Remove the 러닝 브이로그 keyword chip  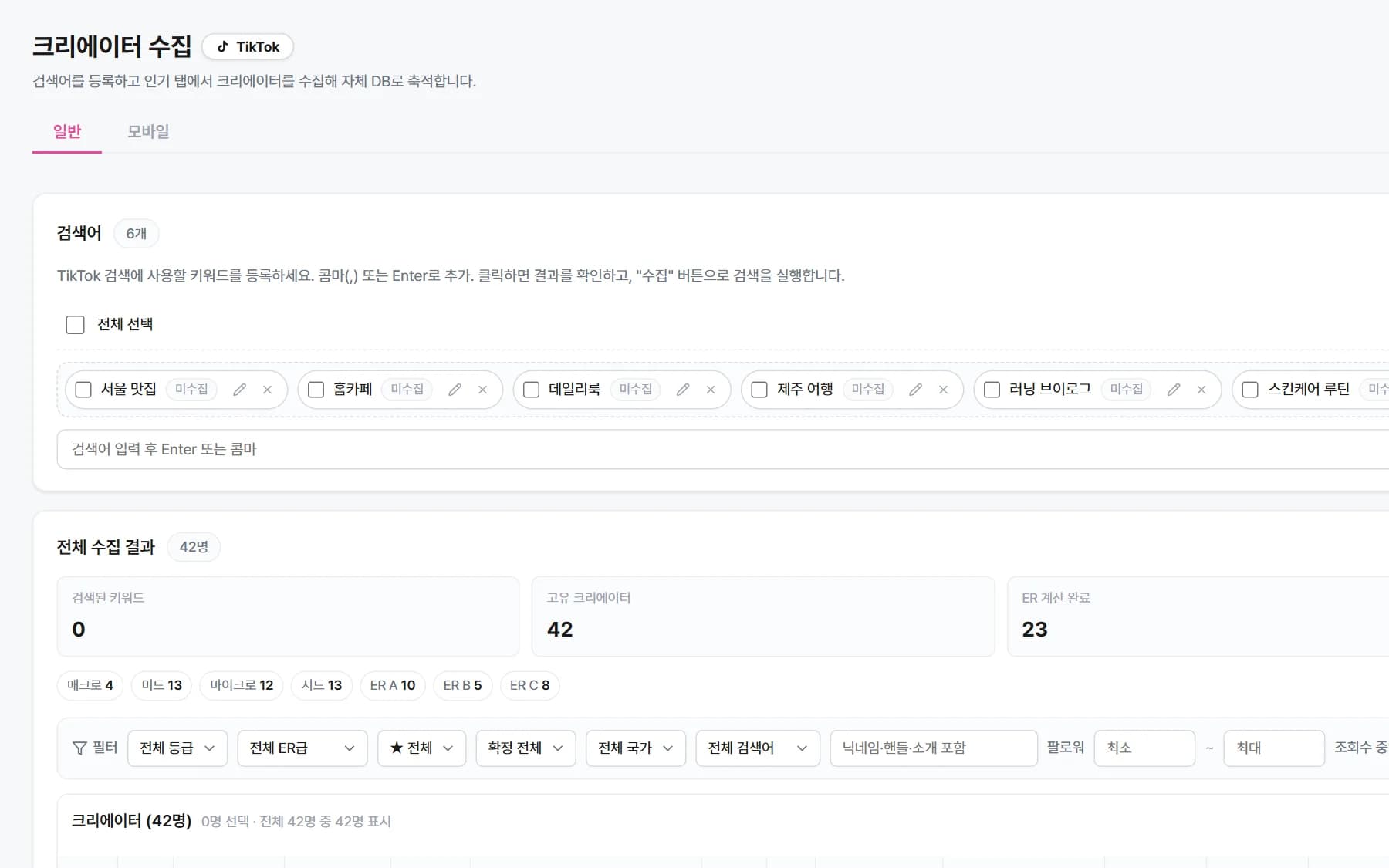[x=1201, y=390]
